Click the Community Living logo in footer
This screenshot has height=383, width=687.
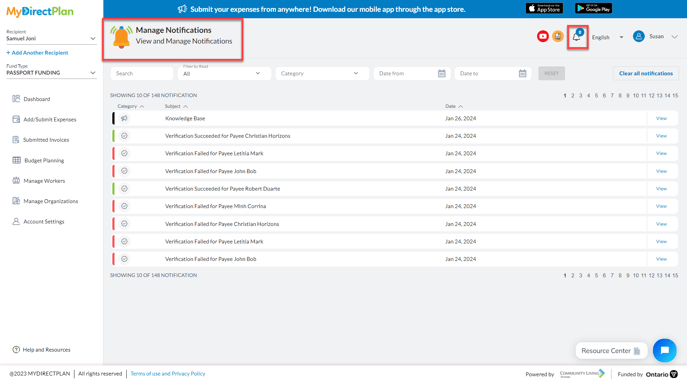tap(582, 373)
